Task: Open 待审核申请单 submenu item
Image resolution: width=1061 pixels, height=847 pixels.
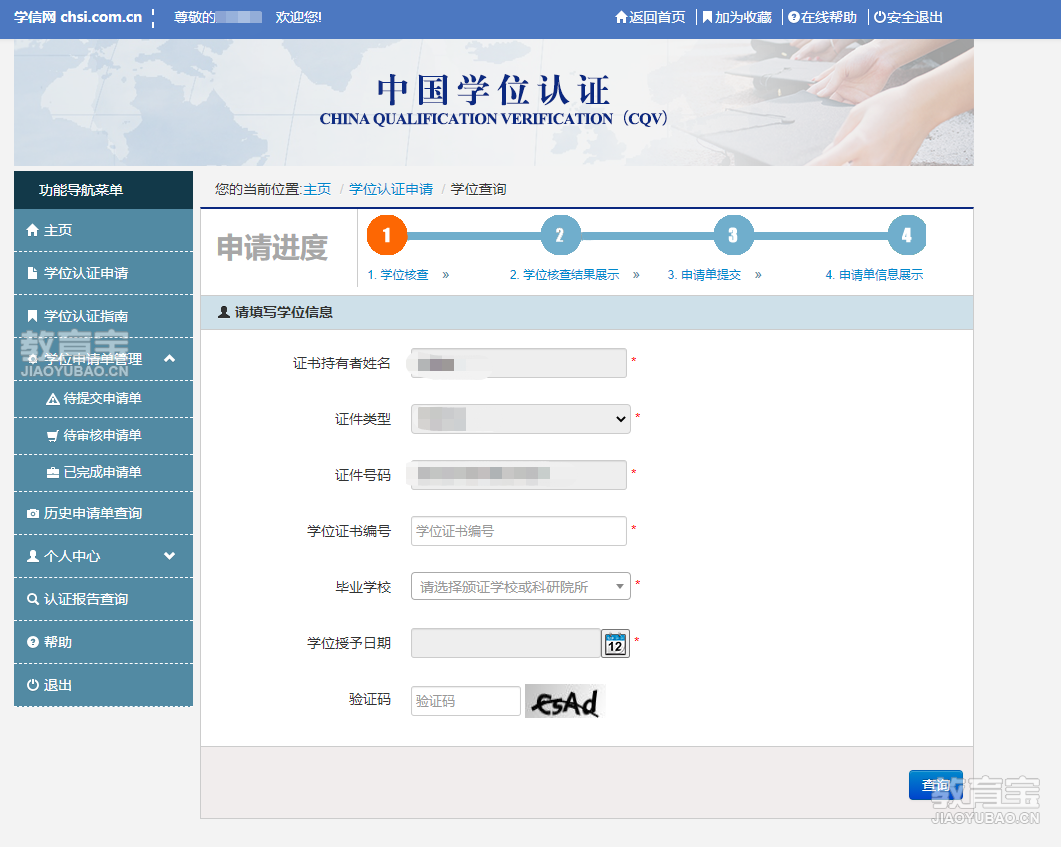Action: point(103,436)
